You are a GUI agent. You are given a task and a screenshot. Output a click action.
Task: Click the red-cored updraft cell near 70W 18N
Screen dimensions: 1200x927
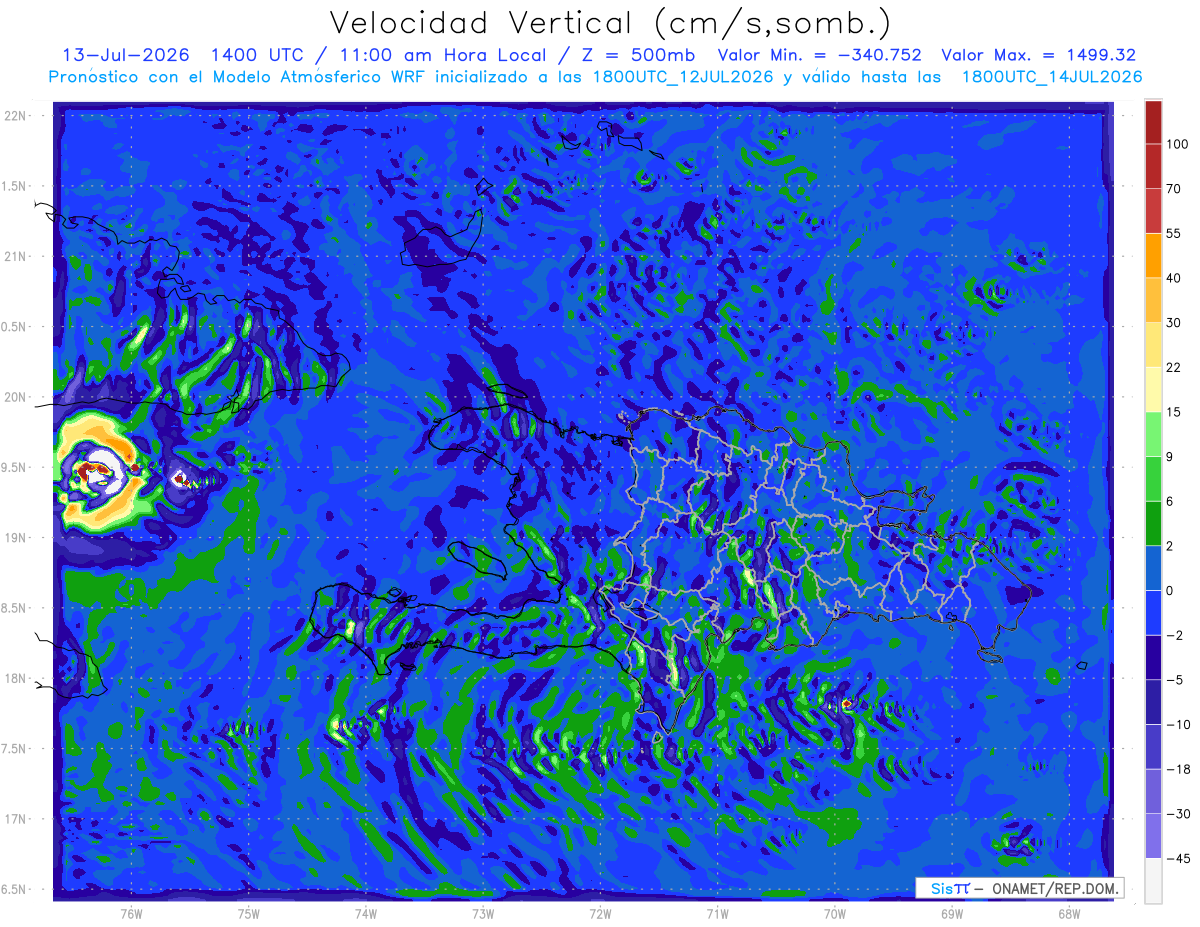tap(846, 704)
